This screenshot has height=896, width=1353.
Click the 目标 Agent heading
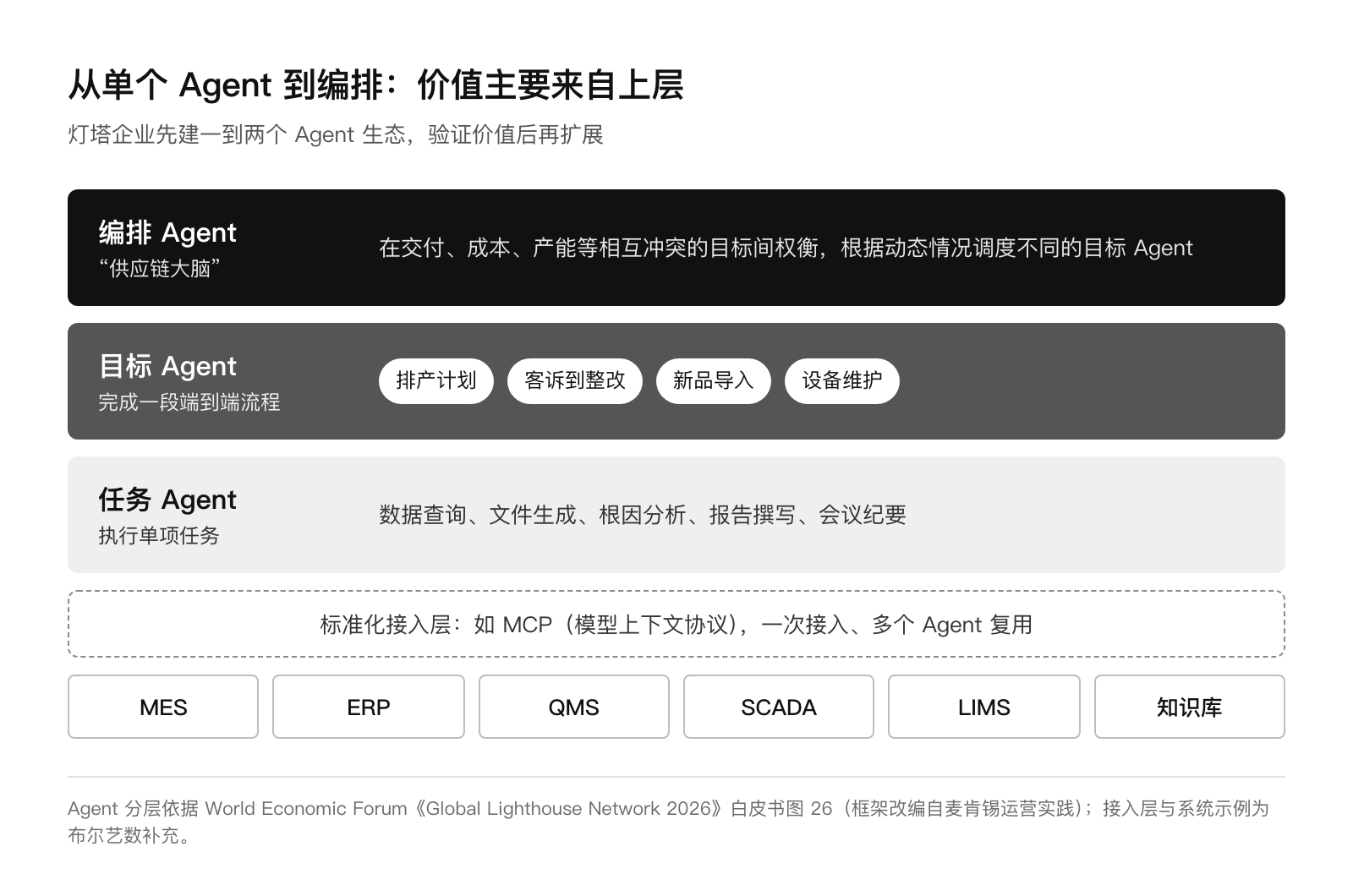click(x=167, y=366)
